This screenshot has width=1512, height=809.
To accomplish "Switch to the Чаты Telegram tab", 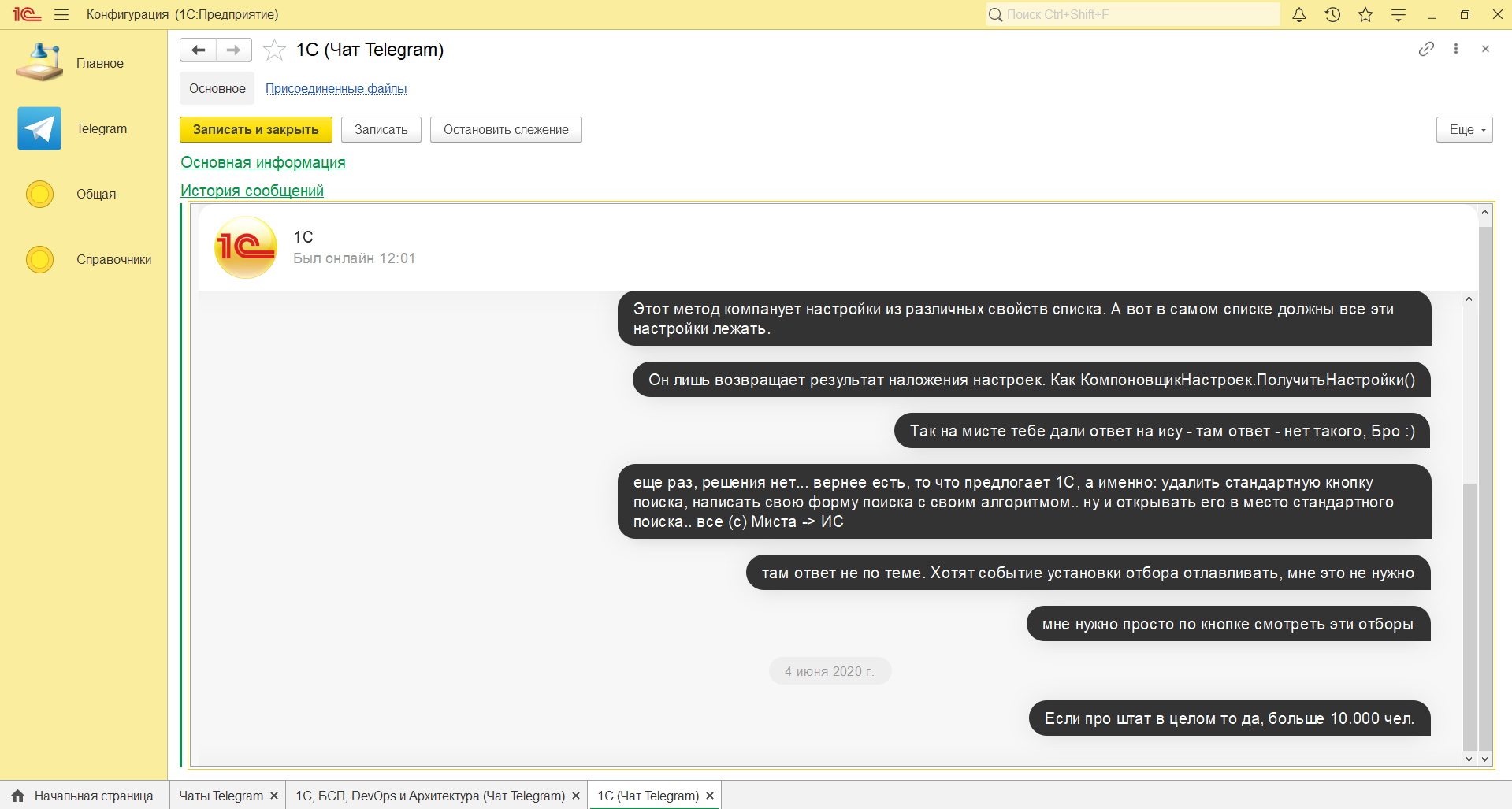I will pyautogui.click(x=221, y=796).
